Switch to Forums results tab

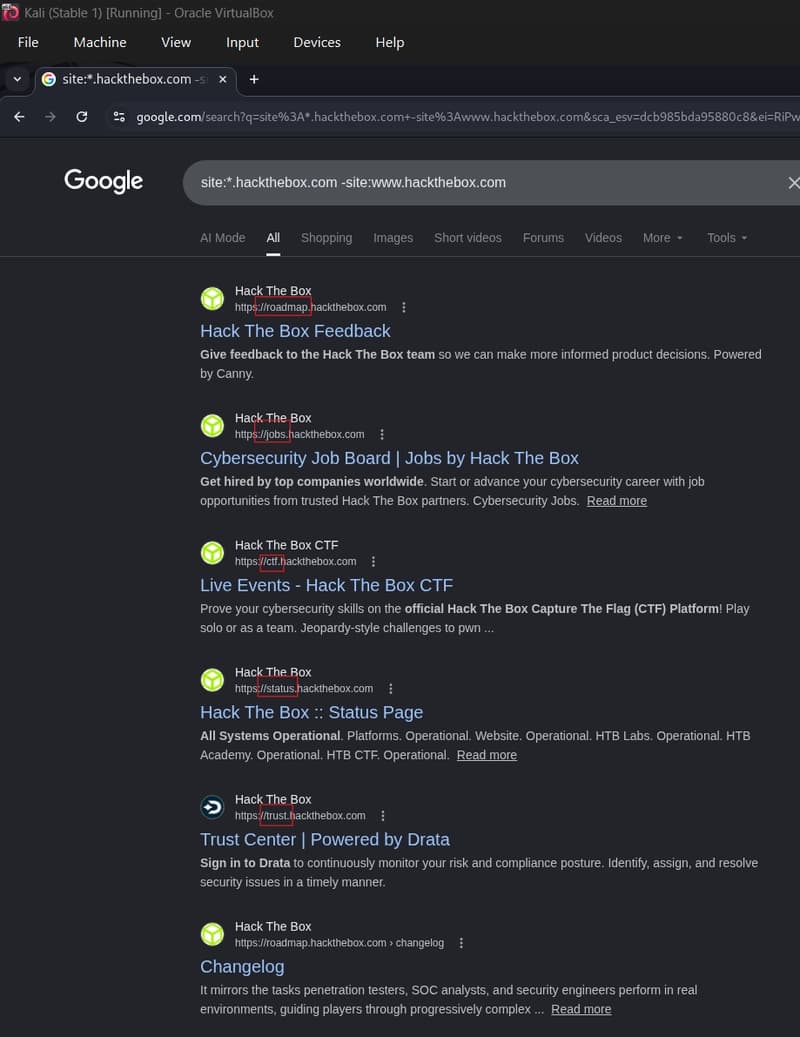pyautogui.click(x=543, y=238)
